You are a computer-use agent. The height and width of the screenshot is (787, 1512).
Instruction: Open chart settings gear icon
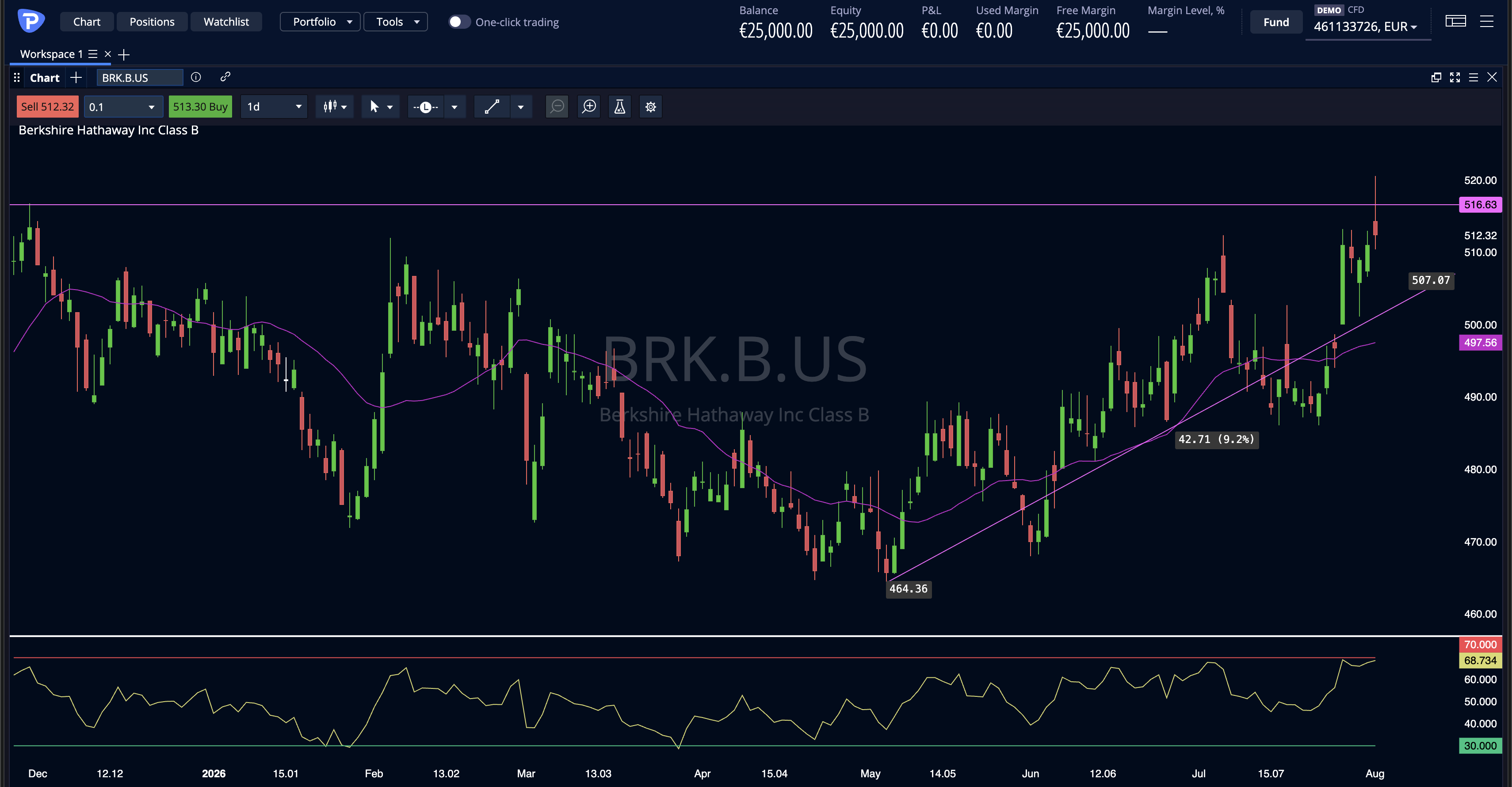tap(651, 107)
